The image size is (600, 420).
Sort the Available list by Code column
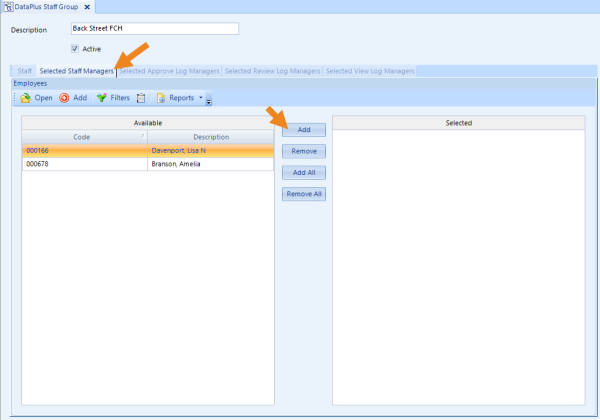coord(85,137)
